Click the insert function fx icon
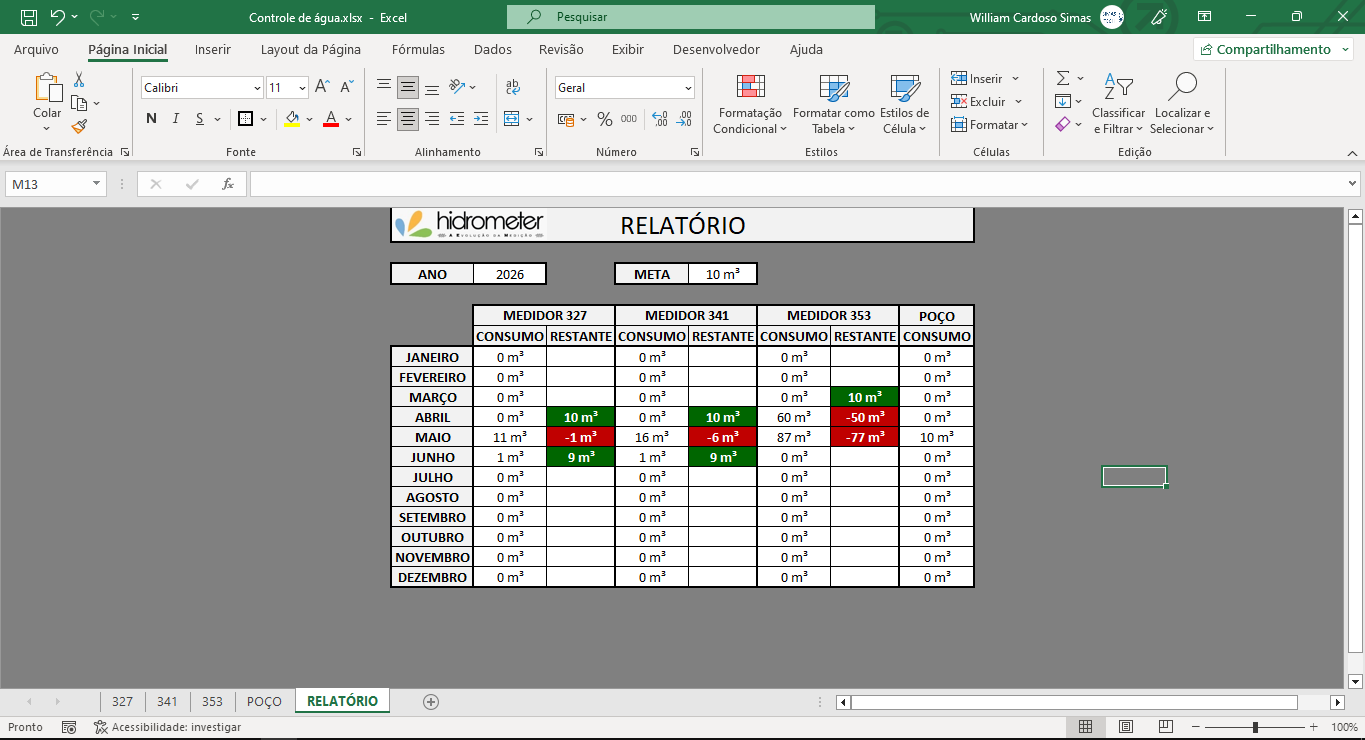The height and width of the screenshot is (740, 1365). tap(228, 184)
